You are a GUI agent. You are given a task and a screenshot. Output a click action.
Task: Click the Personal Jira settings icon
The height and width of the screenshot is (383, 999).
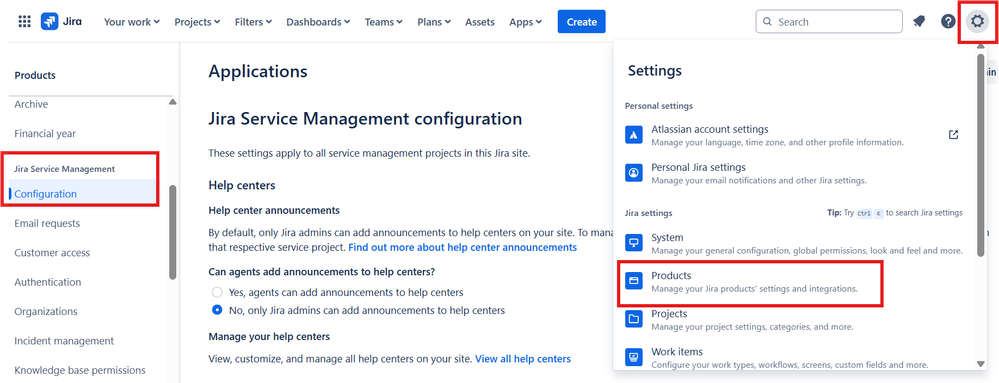634,173
